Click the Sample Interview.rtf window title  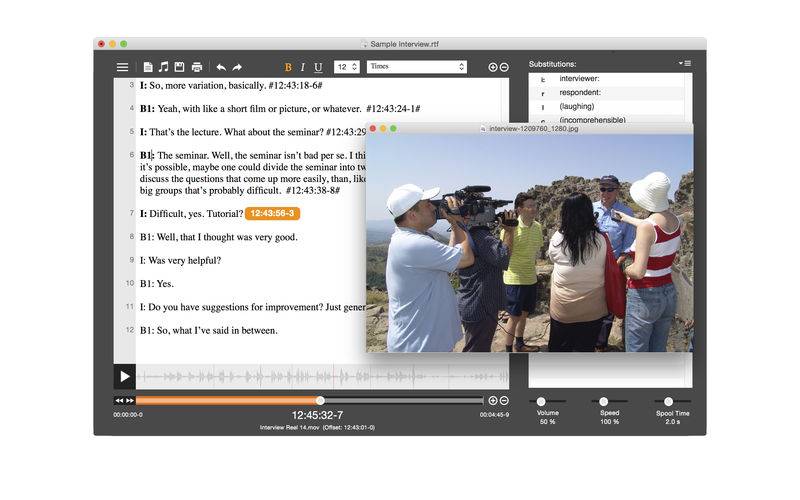(405, 44)
